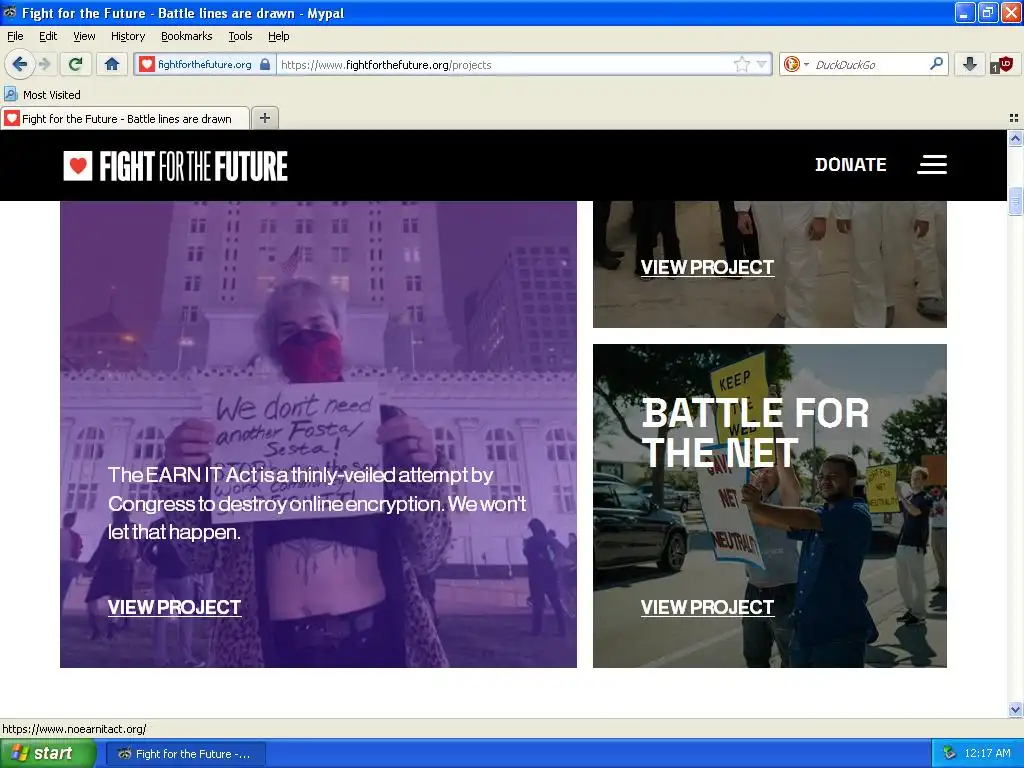
Task: Bookmark this page with the star icon
Action: [742, 64]
